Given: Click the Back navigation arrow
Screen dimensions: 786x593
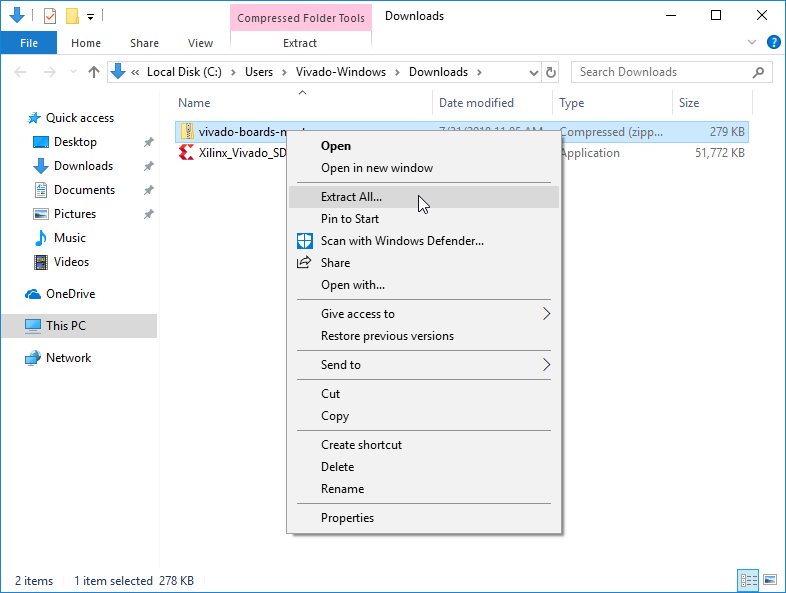Looking at the screenshot, I should (x=20, y=72).
